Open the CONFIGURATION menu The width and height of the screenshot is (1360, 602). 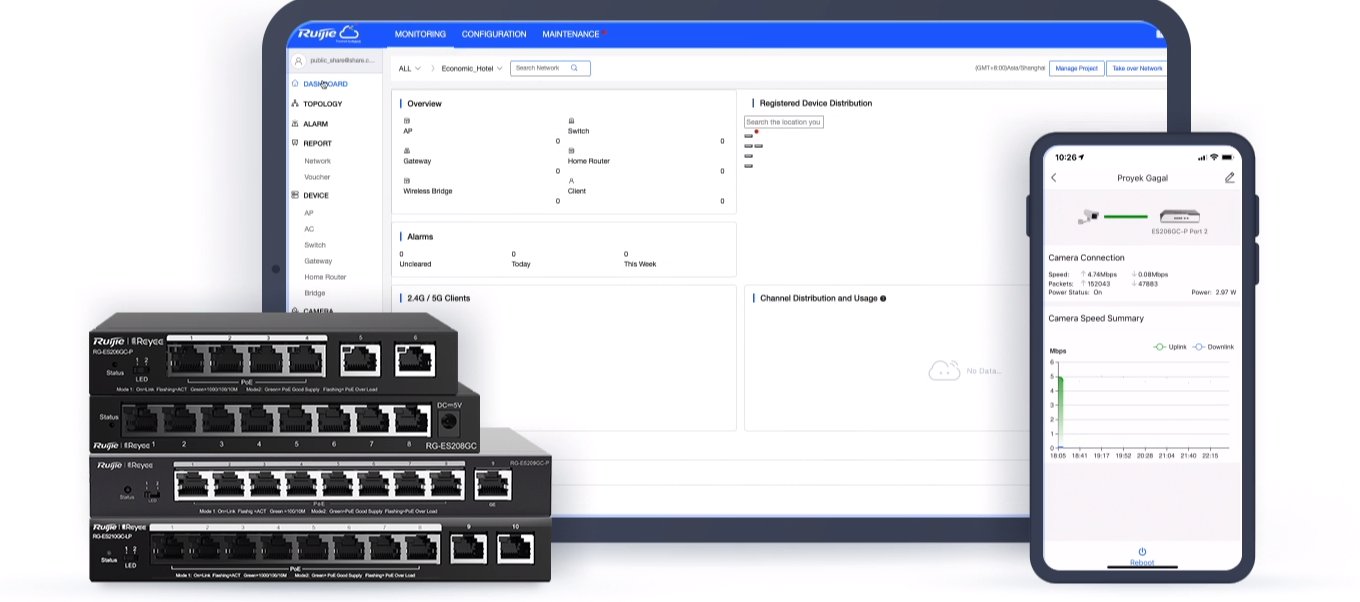coord(493,34)
